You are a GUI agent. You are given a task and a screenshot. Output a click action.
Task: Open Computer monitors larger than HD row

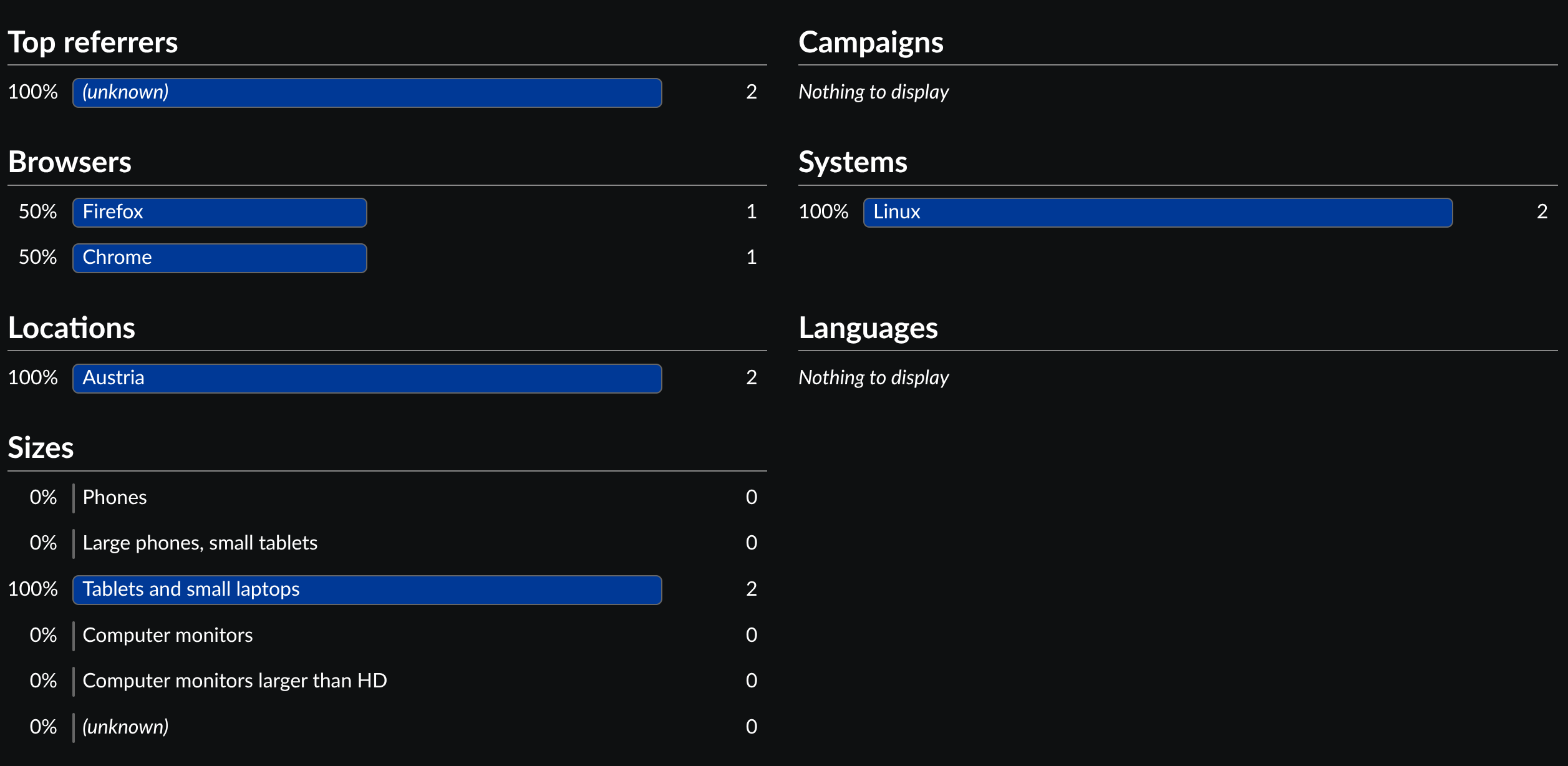pyautogui.click(x=387, y=681)
